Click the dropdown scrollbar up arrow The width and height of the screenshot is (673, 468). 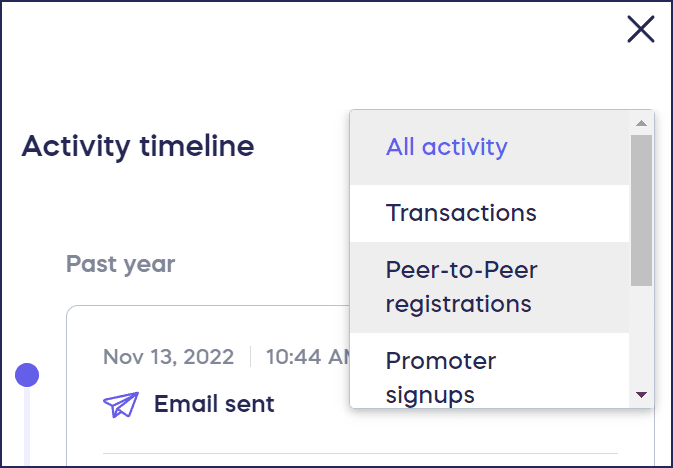tap(642, 123)
